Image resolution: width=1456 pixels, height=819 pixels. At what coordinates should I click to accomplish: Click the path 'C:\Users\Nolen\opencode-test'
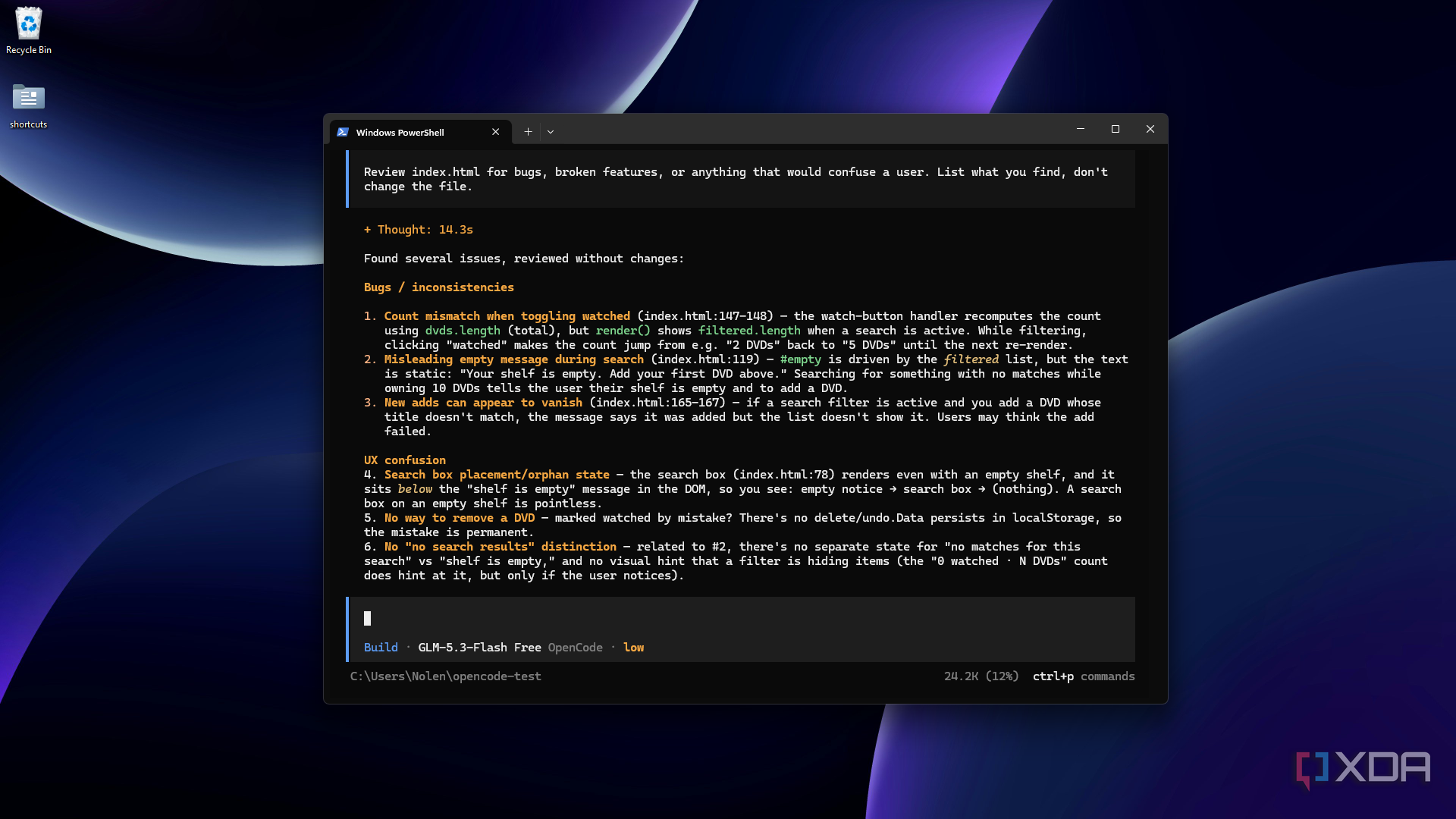[446, 676]
